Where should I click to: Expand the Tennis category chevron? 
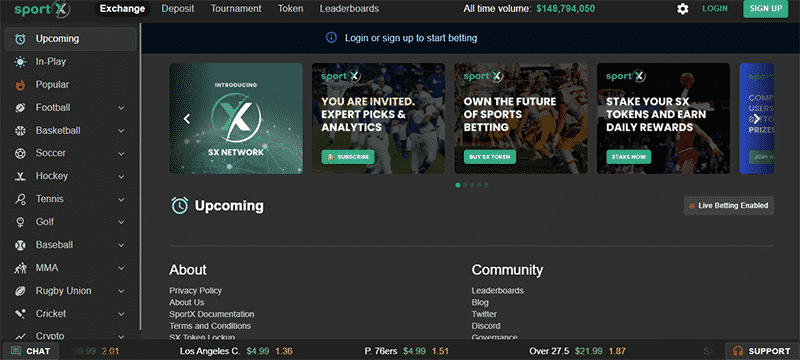(x=121, y=199)
